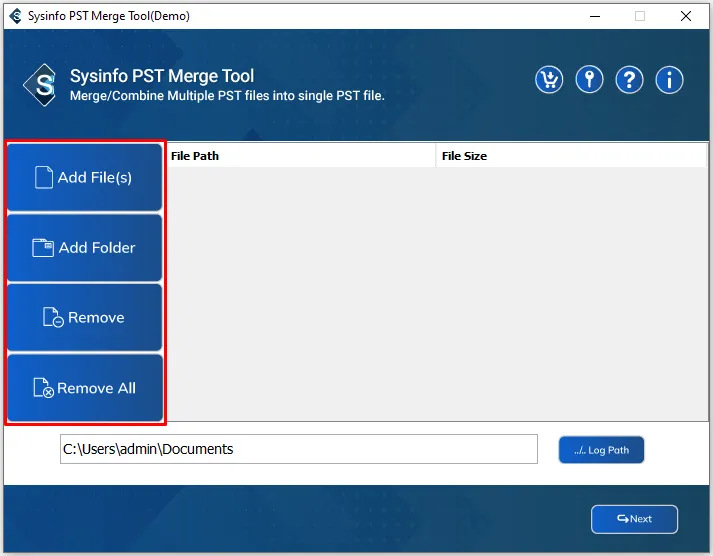Click the shopping cart purchase icon
Viewport: 713px width, 556px height.
point(549,80)
